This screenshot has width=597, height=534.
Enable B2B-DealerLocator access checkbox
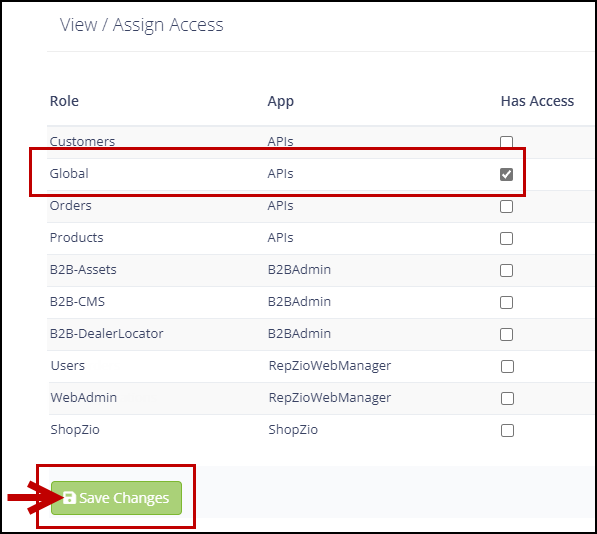pos(506,335)
